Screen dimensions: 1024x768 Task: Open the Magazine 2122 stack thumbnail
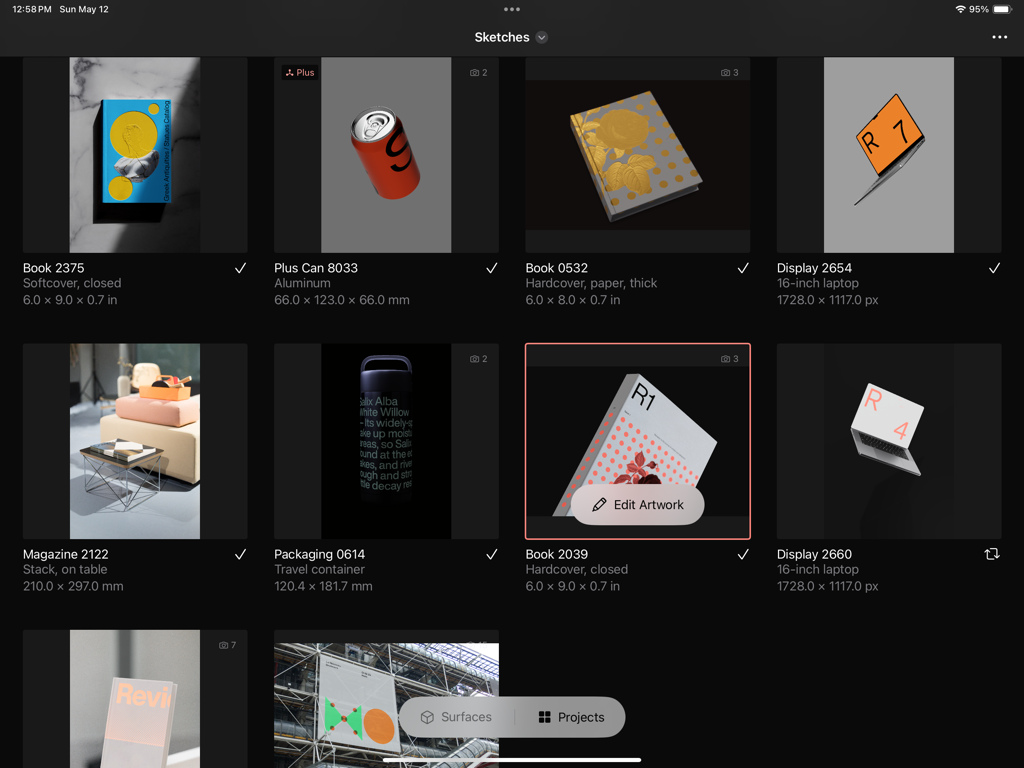pyautogui.click(x=135, y=441)
